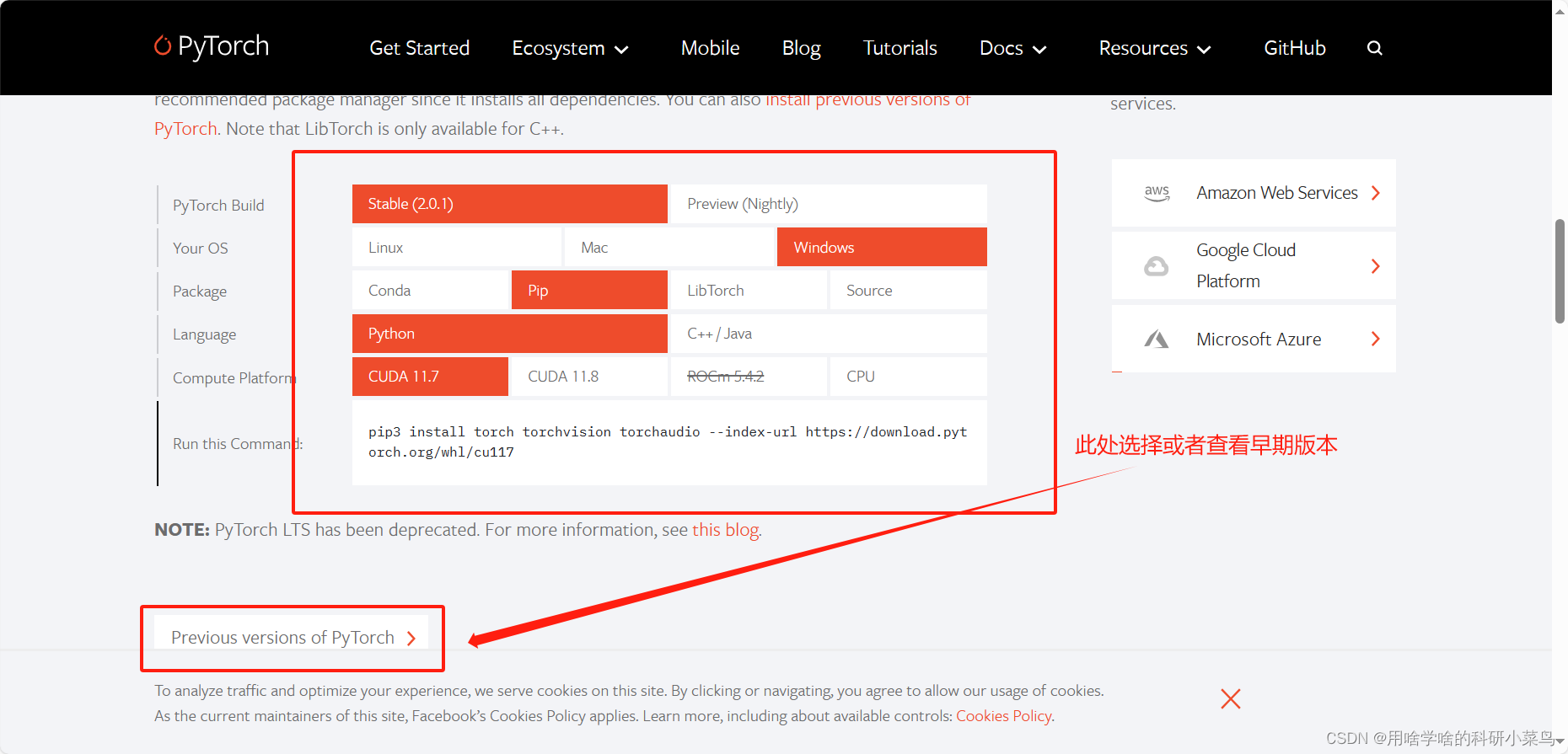The image size is (1568, 754).
Task: Open the search magnifier icon
Action: [x=1374, y=48]
